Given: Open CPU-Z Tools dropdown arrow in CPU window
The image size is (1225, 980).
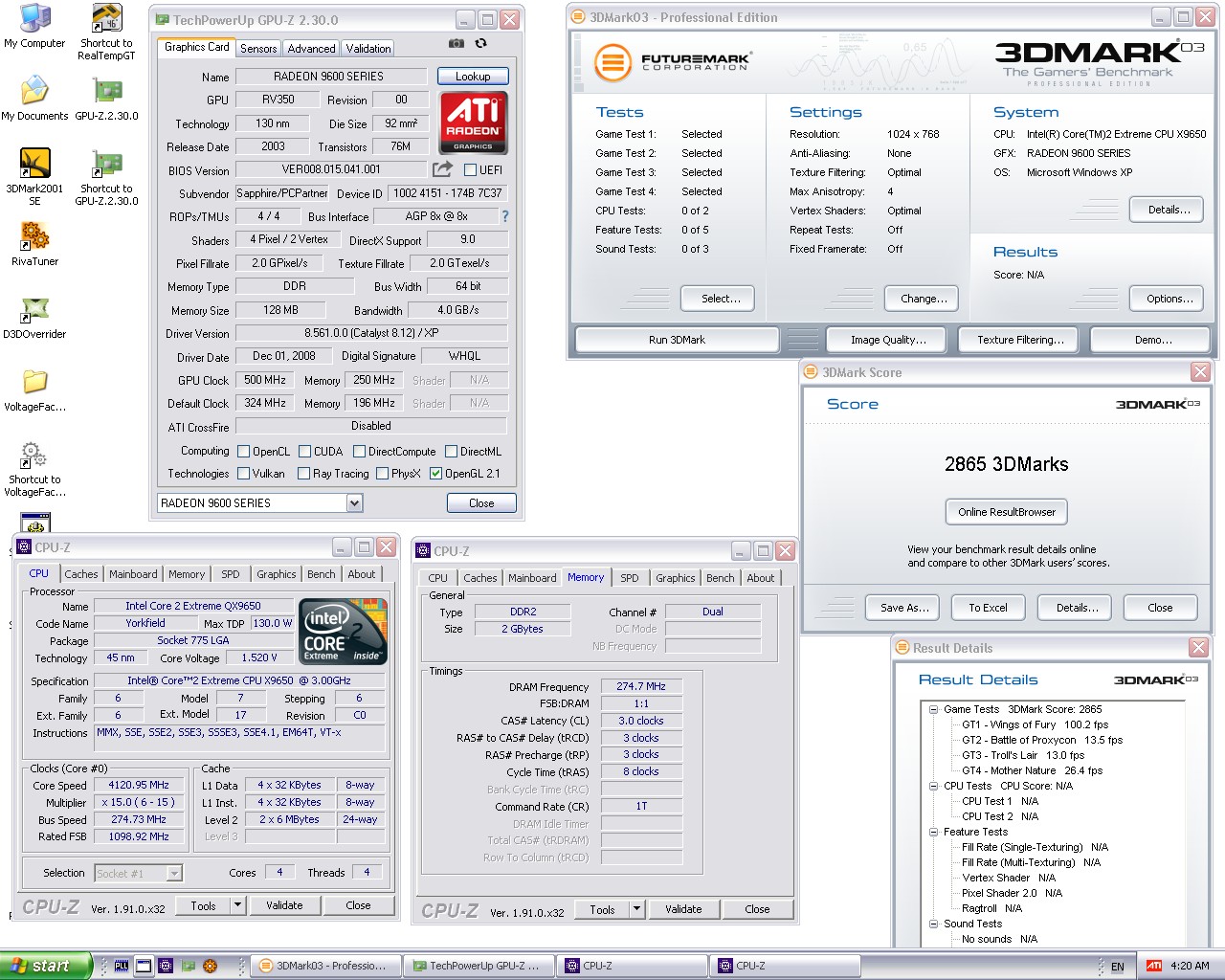Looking at the screenshot, I should point(237,905).
